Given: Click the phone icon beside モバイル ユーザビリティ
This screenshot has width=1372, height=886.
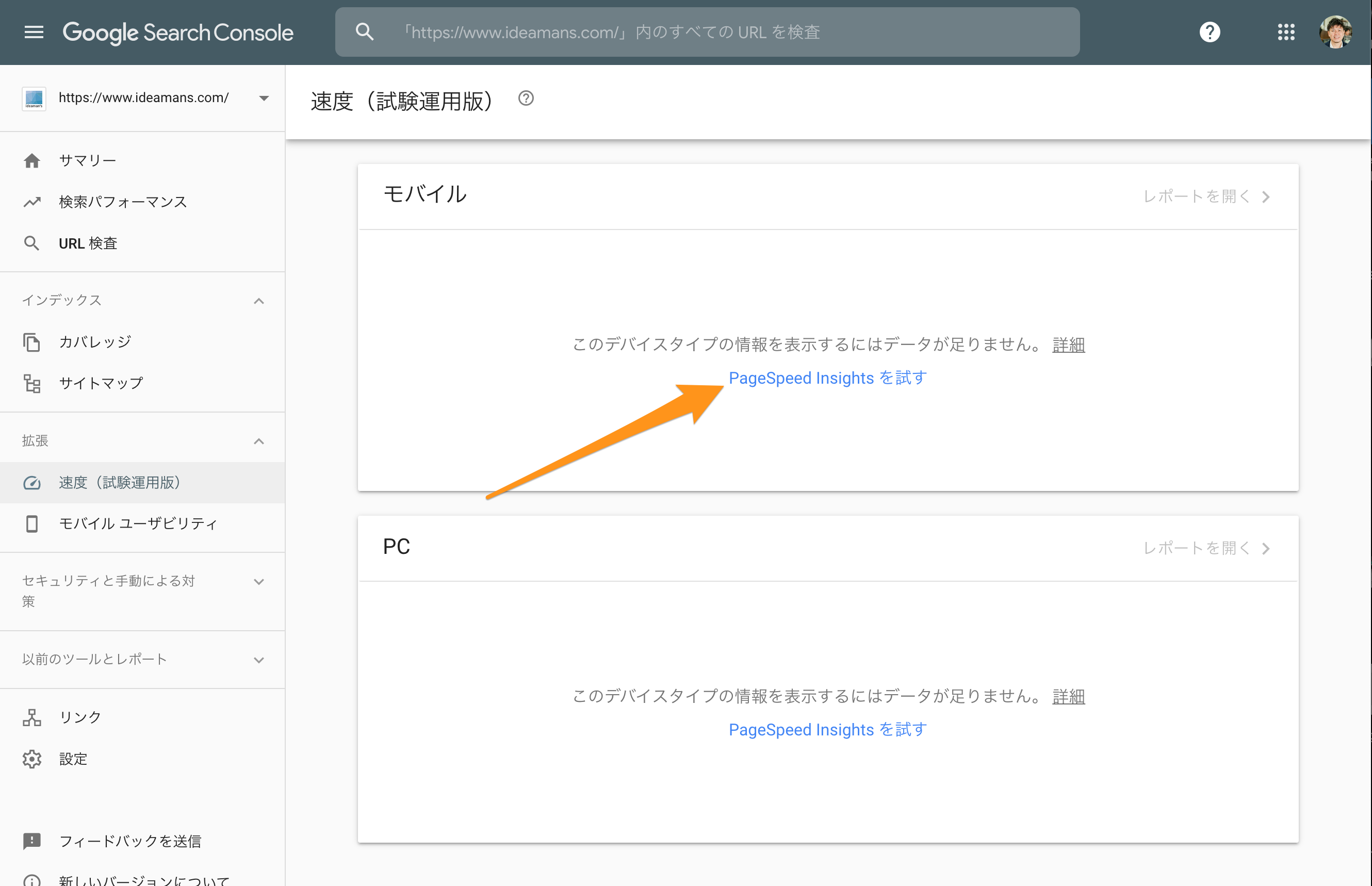Looking at the screenshot, I should 32,523.
